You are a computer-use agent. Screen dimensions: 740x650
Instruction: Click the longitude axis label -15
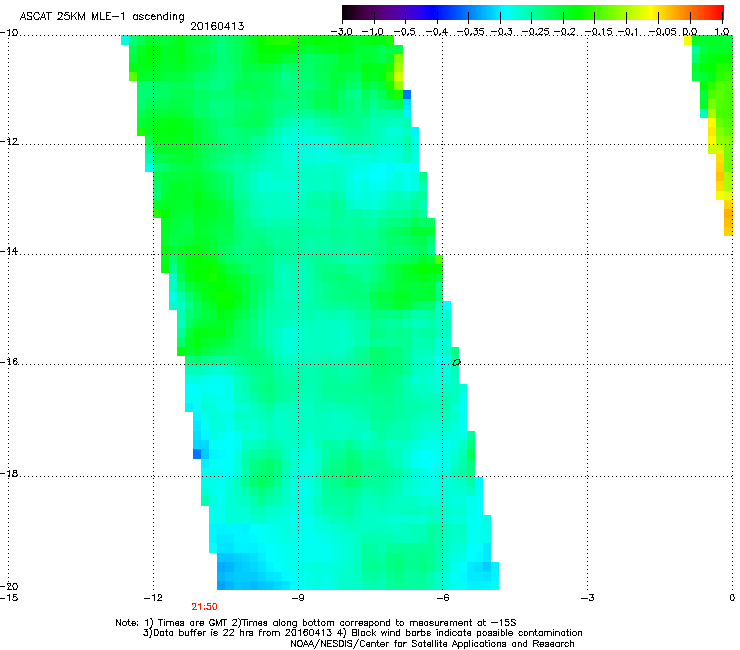coord(8,598)
